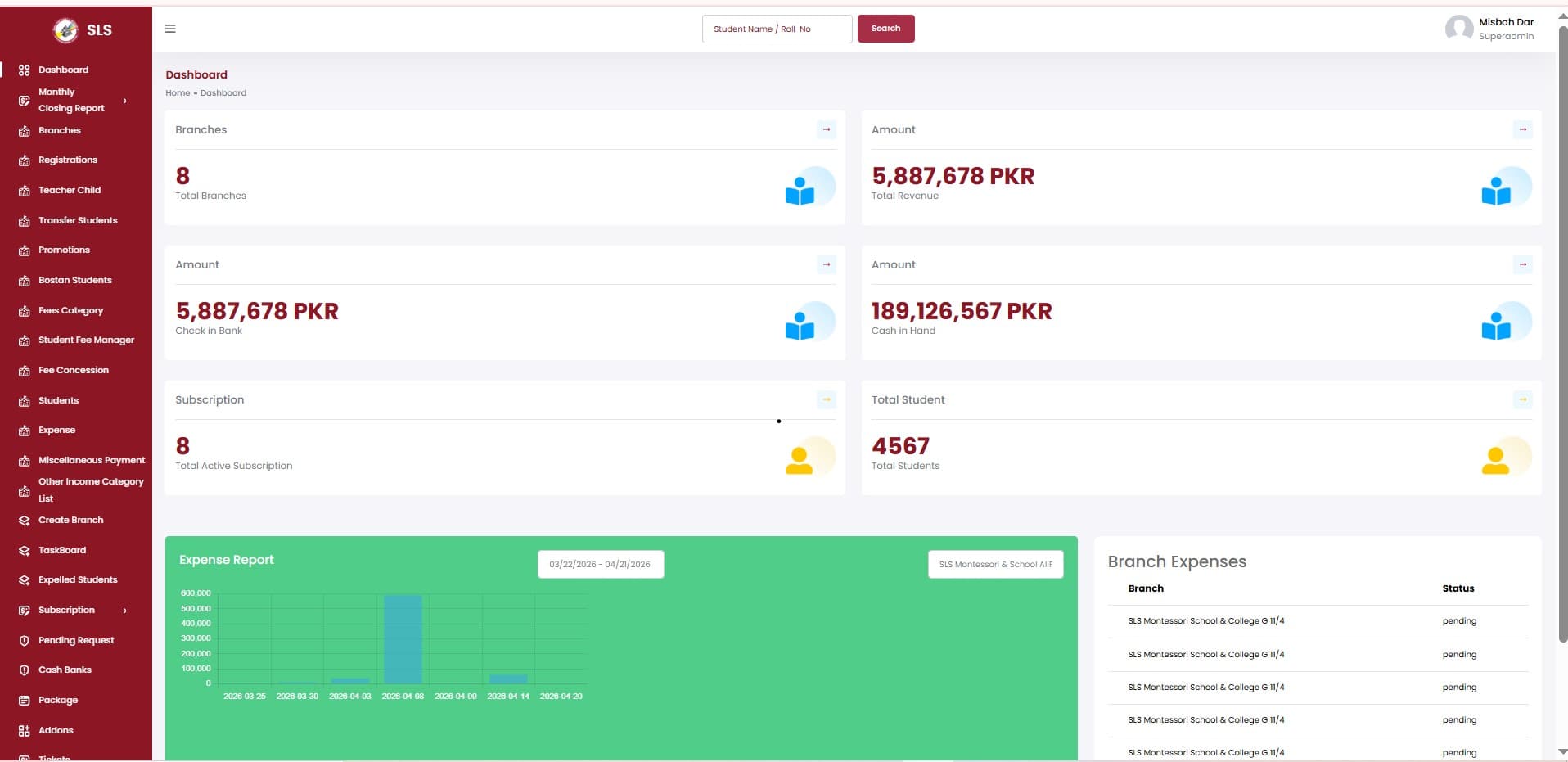The width and height of the screenshot is (1568, 762).
Task: Click the hamburger menu icon to collapse sidebar
Action: click(170, 29)
